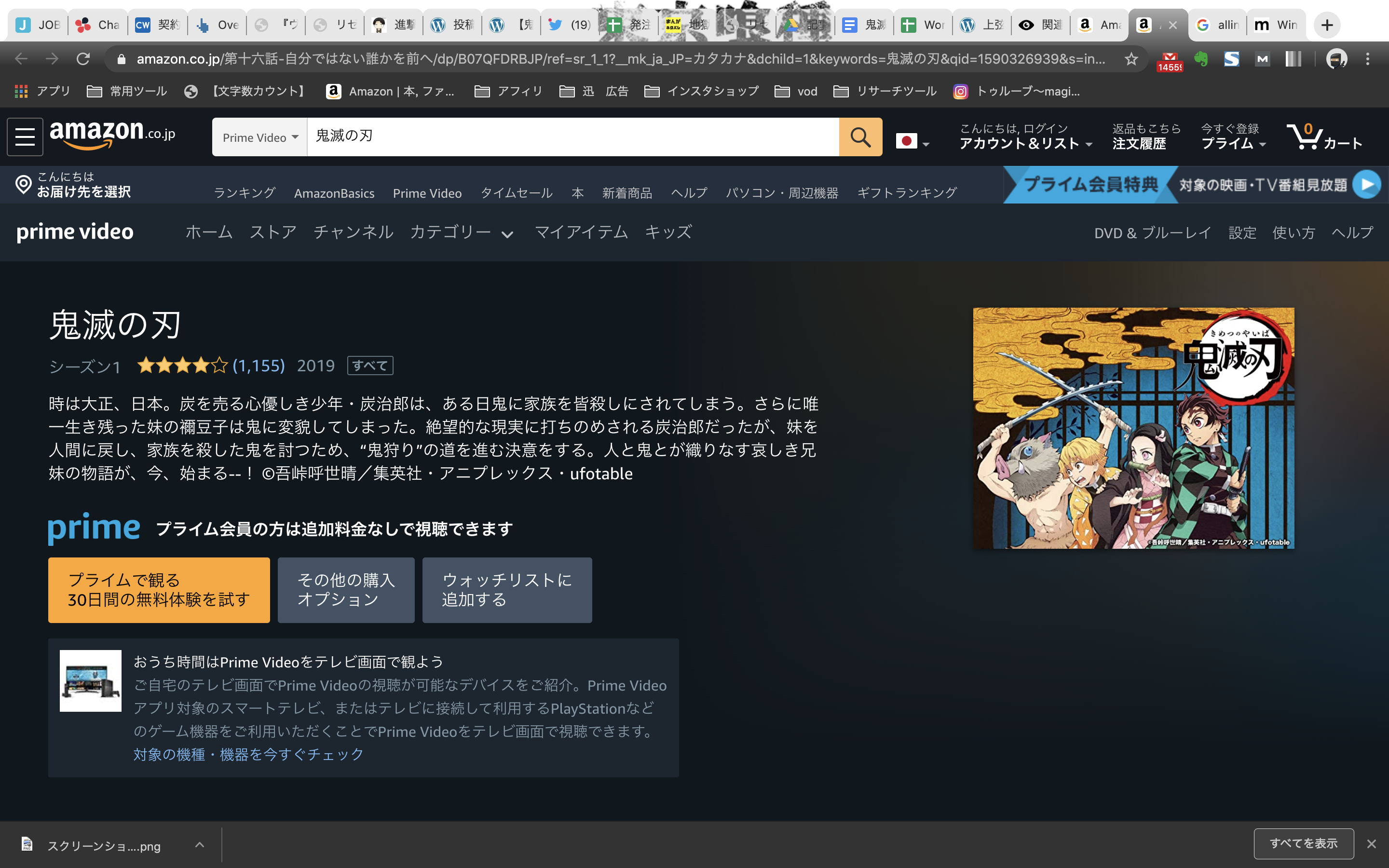This screenshot has height=868, width=1389.
Task: Open the downloaded スクリーンショ png file
Action: pos(92,846)
